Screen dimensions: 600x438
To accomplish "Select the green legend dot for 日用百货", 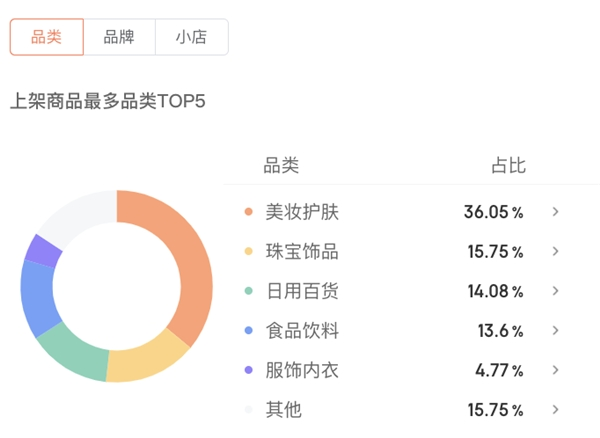I will 248,291.
